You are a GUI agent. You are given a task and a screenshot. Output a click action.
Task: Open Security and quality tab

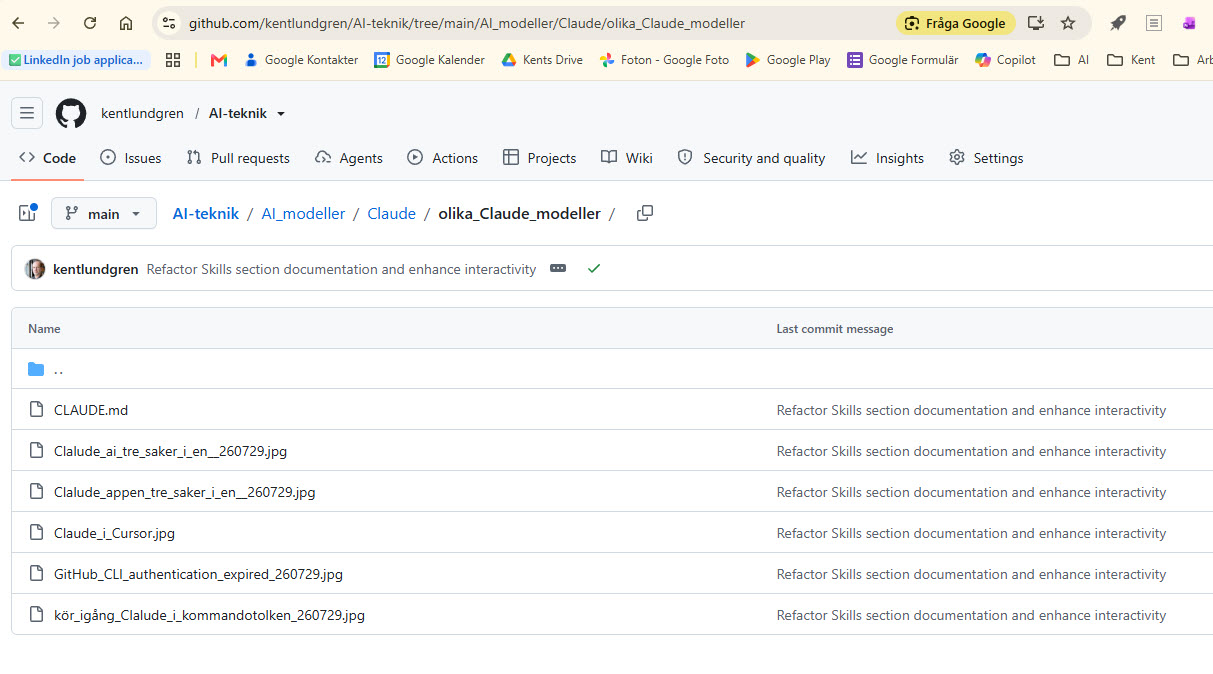click(751, 158)
